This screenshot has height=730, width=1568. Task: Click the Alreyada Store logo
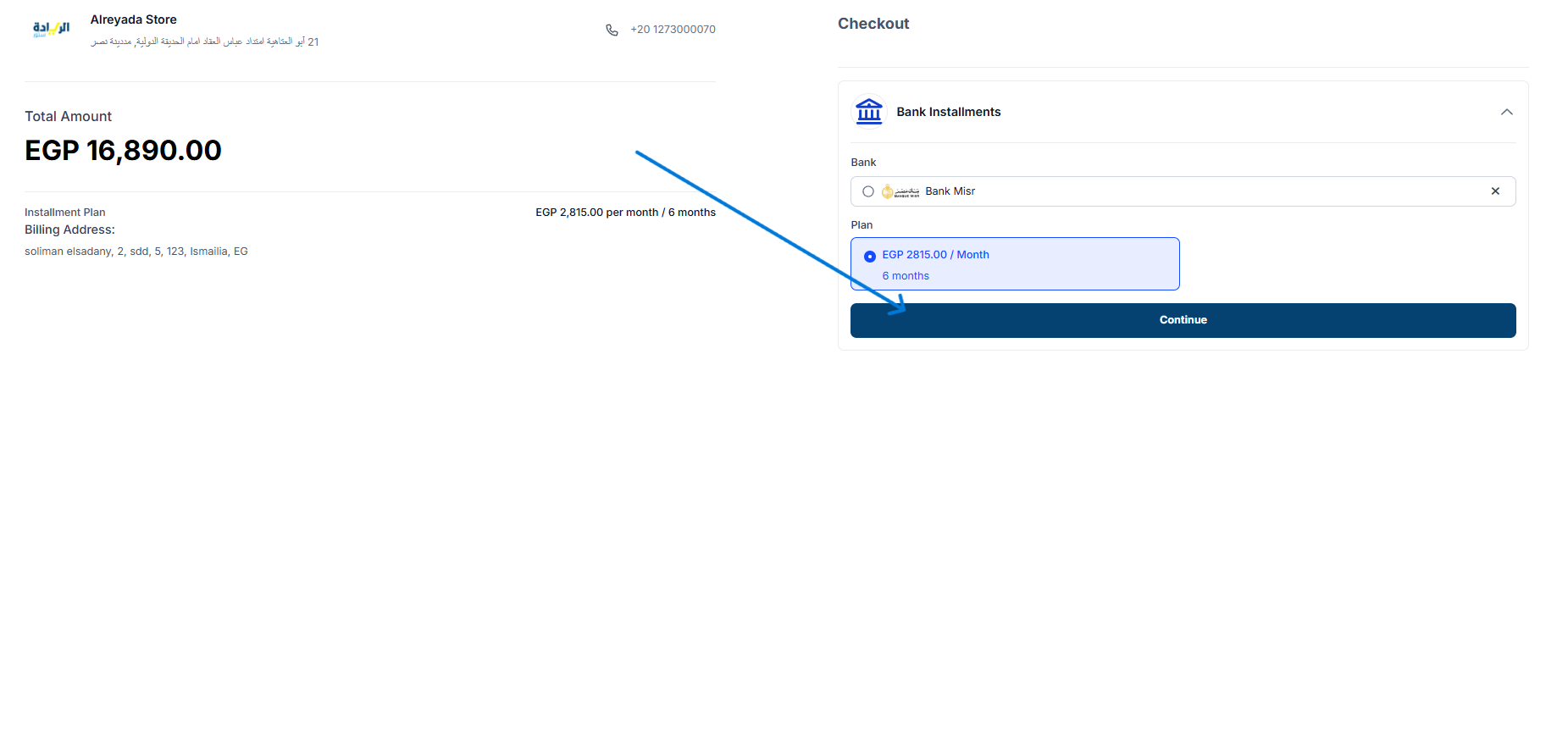click(51, 29)
